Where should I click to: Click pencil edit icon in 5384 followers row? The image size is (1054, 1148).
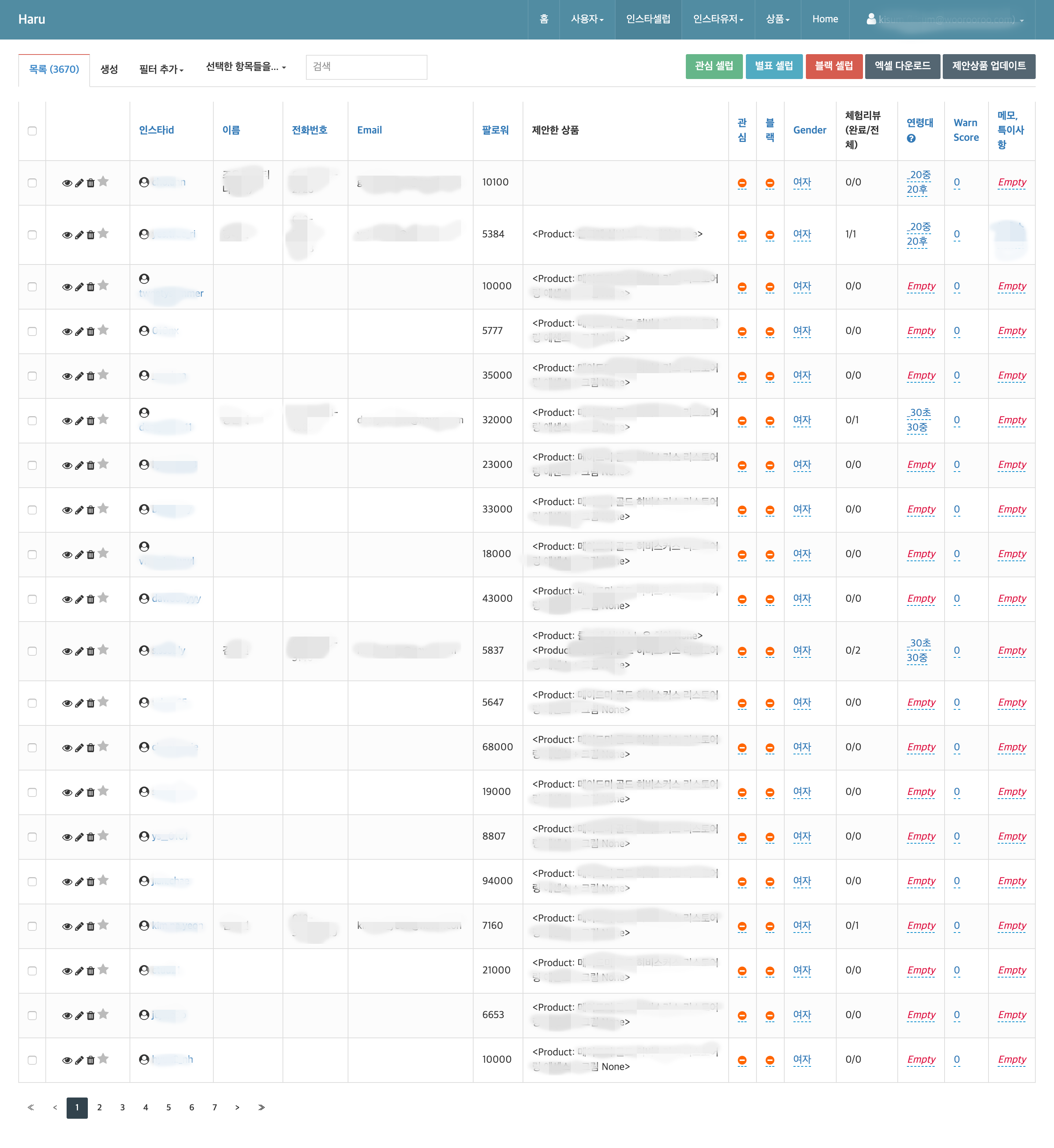pos(79,235)
